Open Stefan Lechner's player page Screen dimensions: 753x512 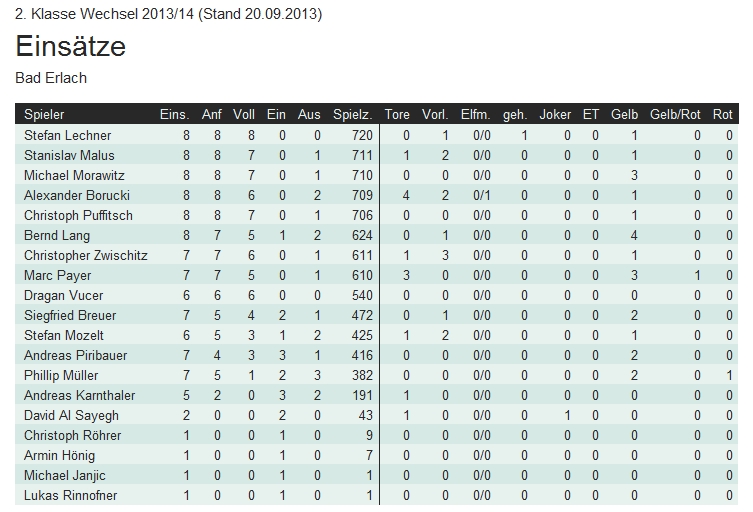[x=67, y=135]
